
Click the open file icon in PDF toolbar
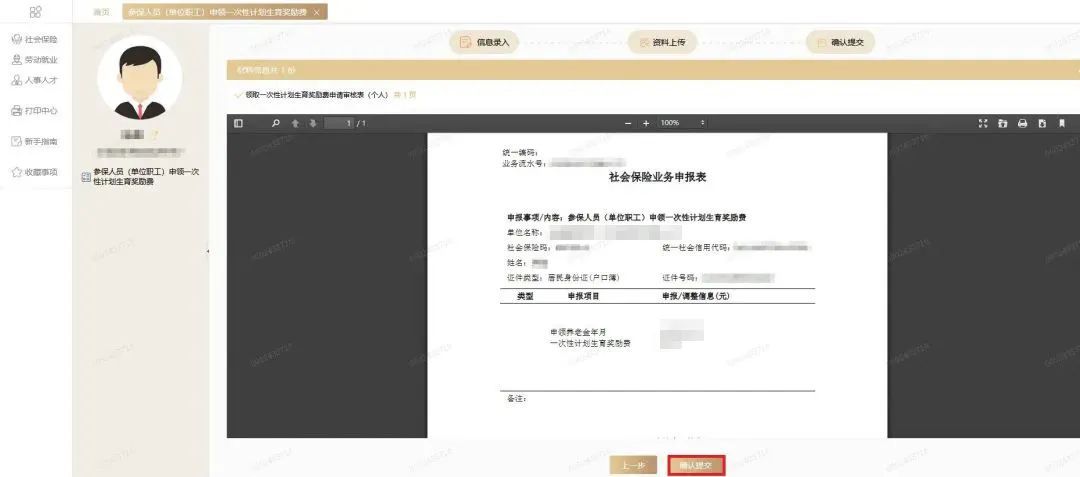[x=1002, y=123]
